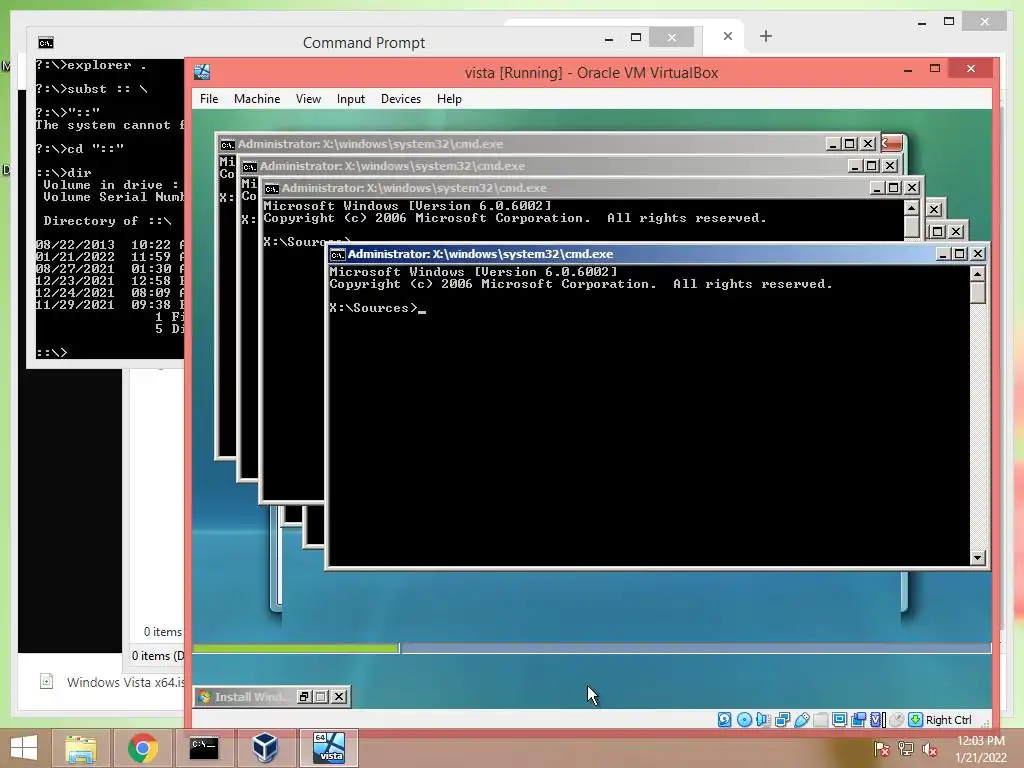Click the scrollbar thumb in front cmd window

978,293
